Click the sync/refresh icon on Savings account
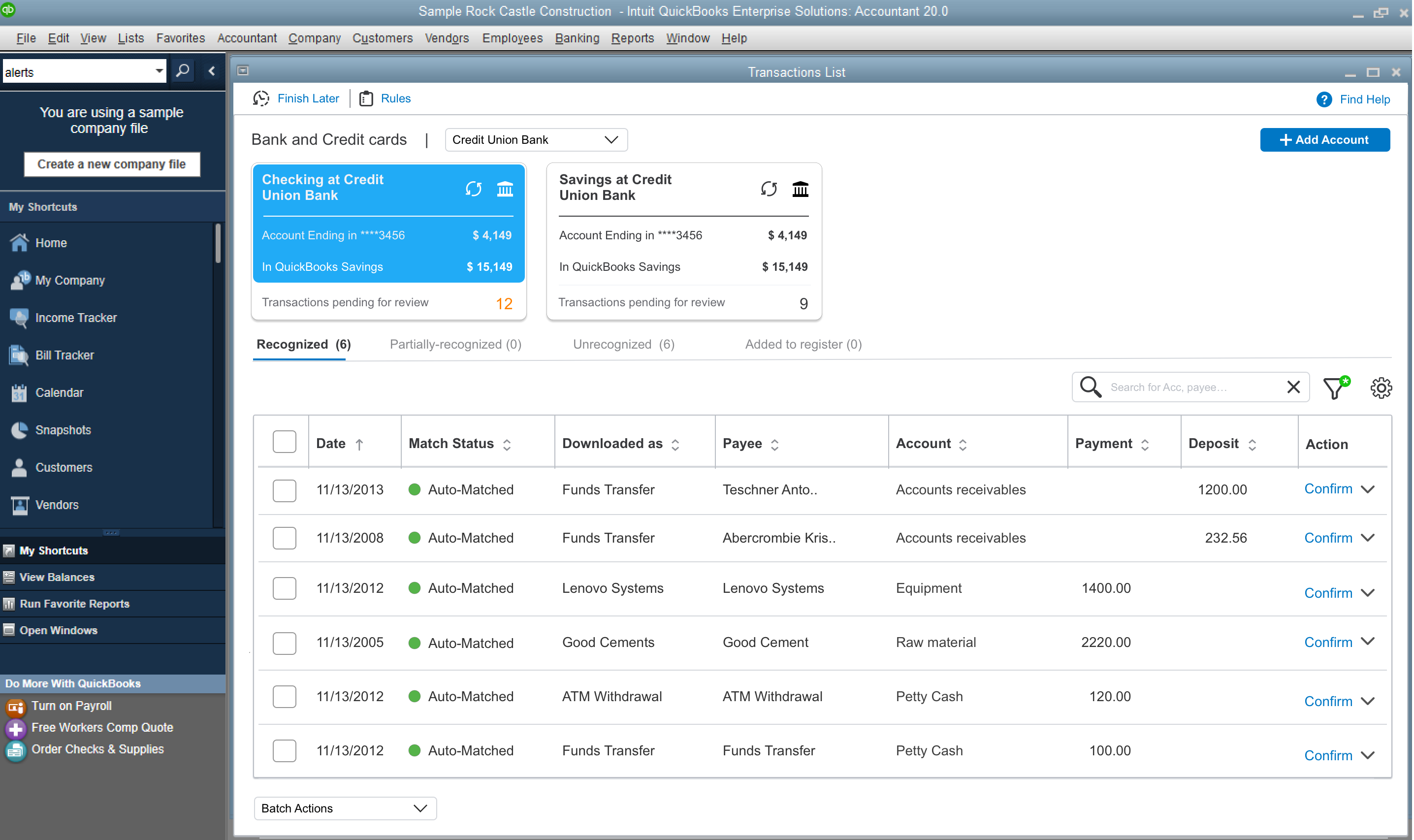 [x=769, y=189]
